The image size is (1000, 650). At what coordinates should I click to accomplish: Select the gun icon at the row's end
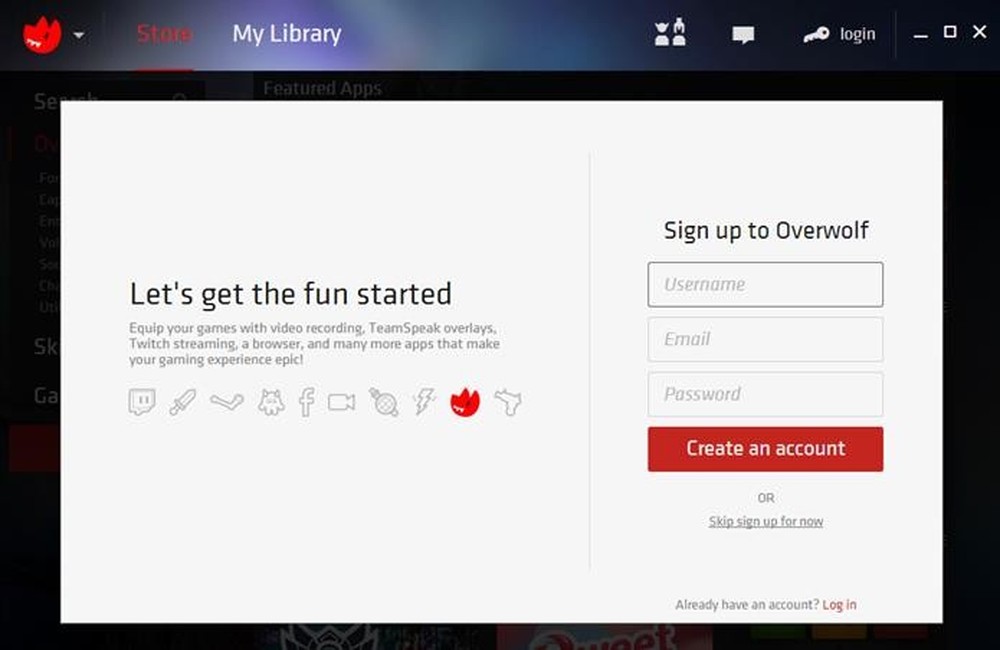tap(507, 400)
